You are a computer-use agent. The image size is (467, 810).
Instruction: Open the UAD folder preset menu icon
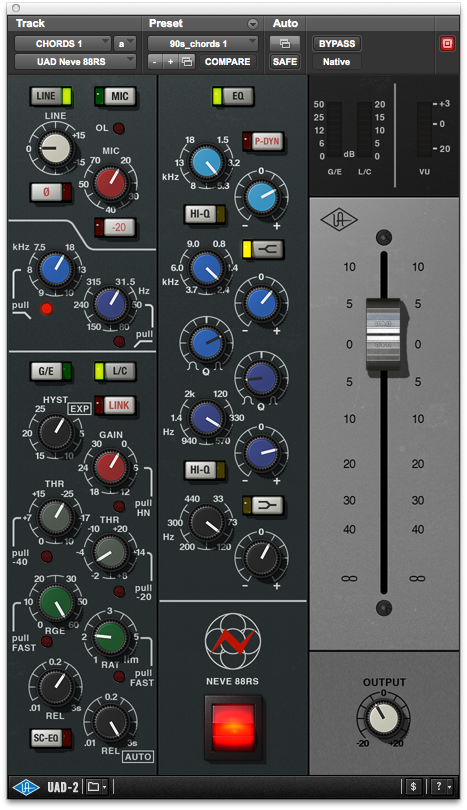tap(97, 787)
